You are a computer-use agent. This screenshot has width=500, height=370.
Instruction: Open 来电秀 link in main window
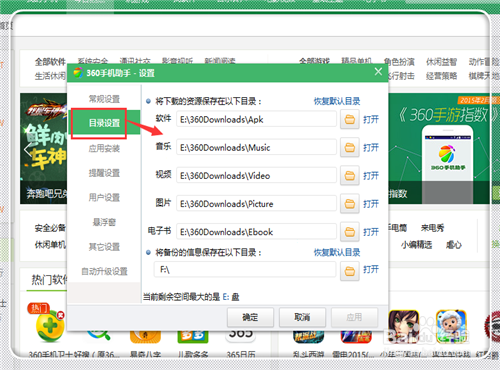[x=432, y=228]
